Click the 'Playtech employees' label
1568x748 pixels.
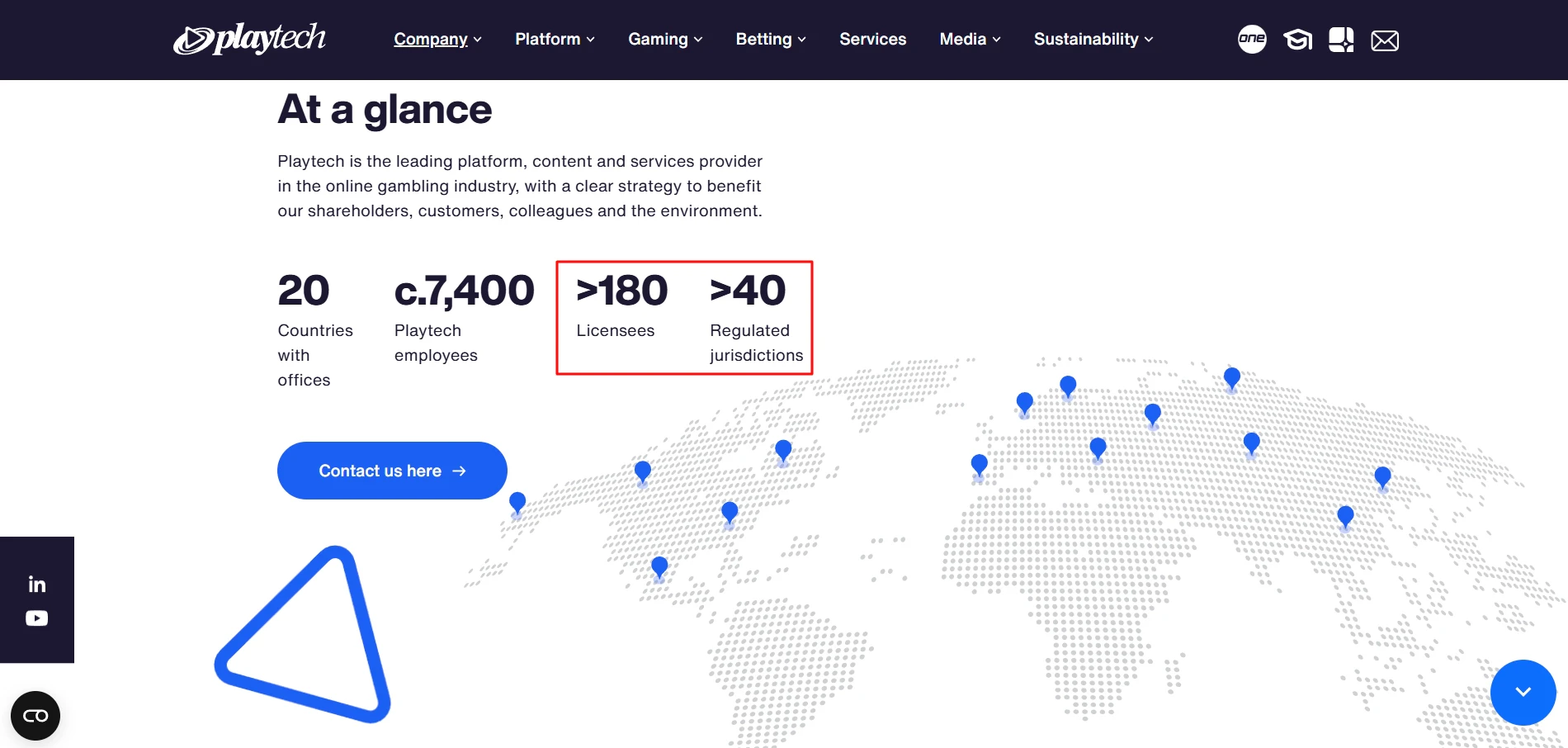tap(436, 343)
